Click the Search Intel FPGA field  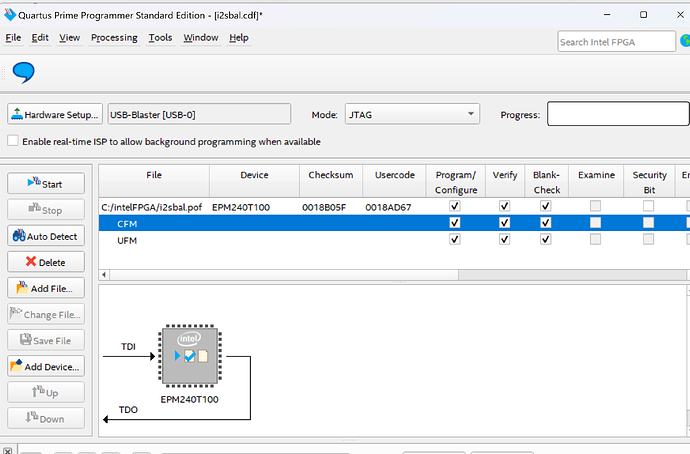coord(617,41)
